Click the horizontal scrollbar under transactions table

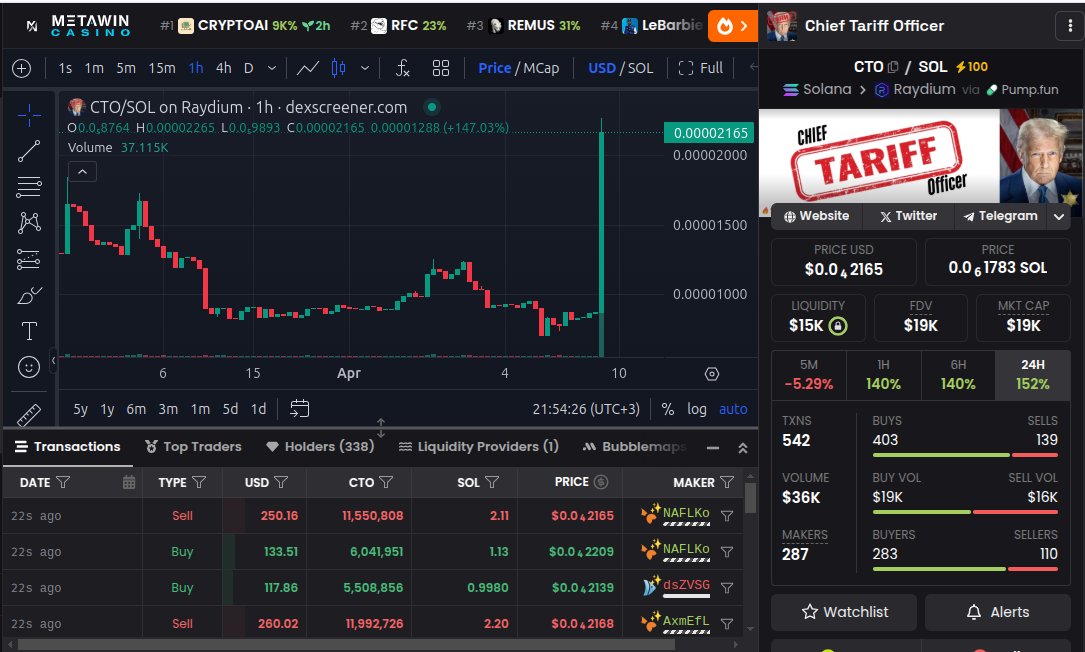346,645
